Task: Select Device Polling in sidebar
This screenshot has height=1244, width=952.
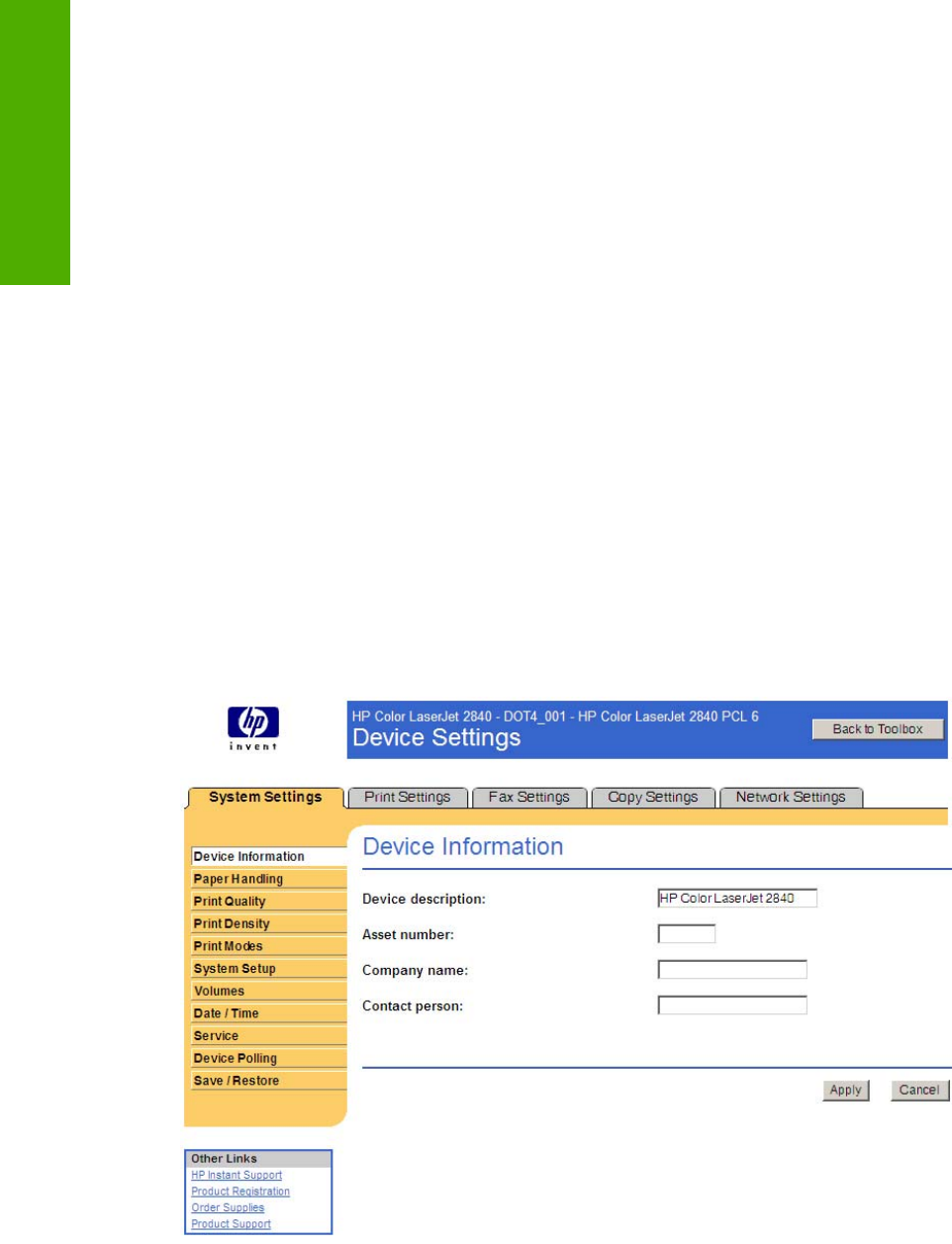Action: point(268,1059)
